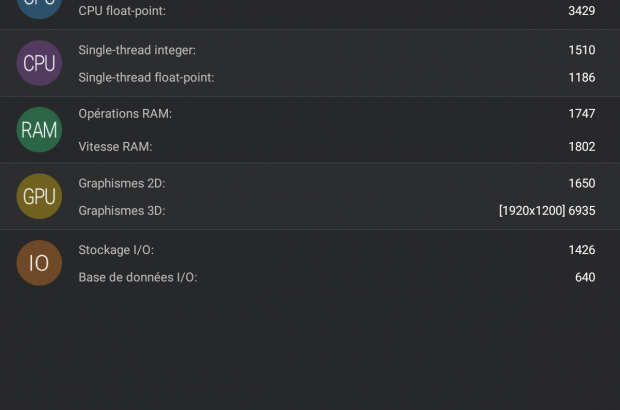Select the Single-thread integer row label
The image size is (620, 410).
[137, 50]
